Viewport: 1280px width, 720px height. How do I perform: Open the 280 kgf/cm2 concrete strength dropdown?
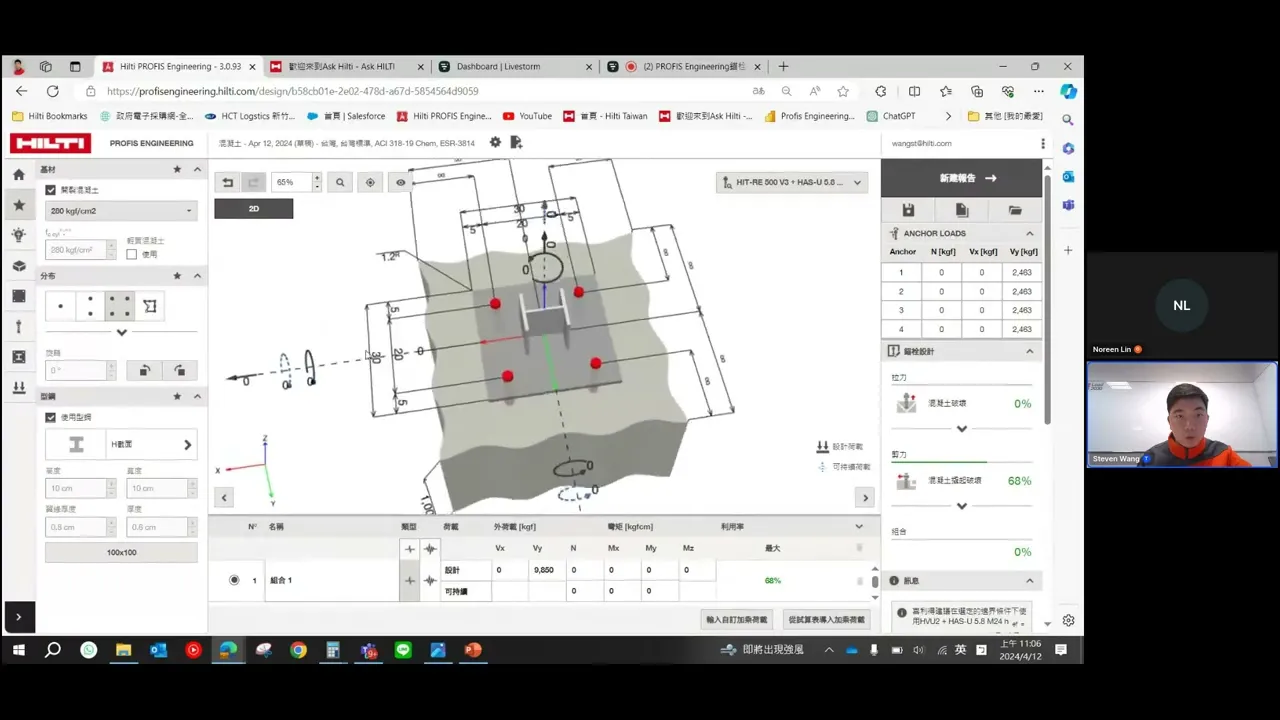[121, 211]
